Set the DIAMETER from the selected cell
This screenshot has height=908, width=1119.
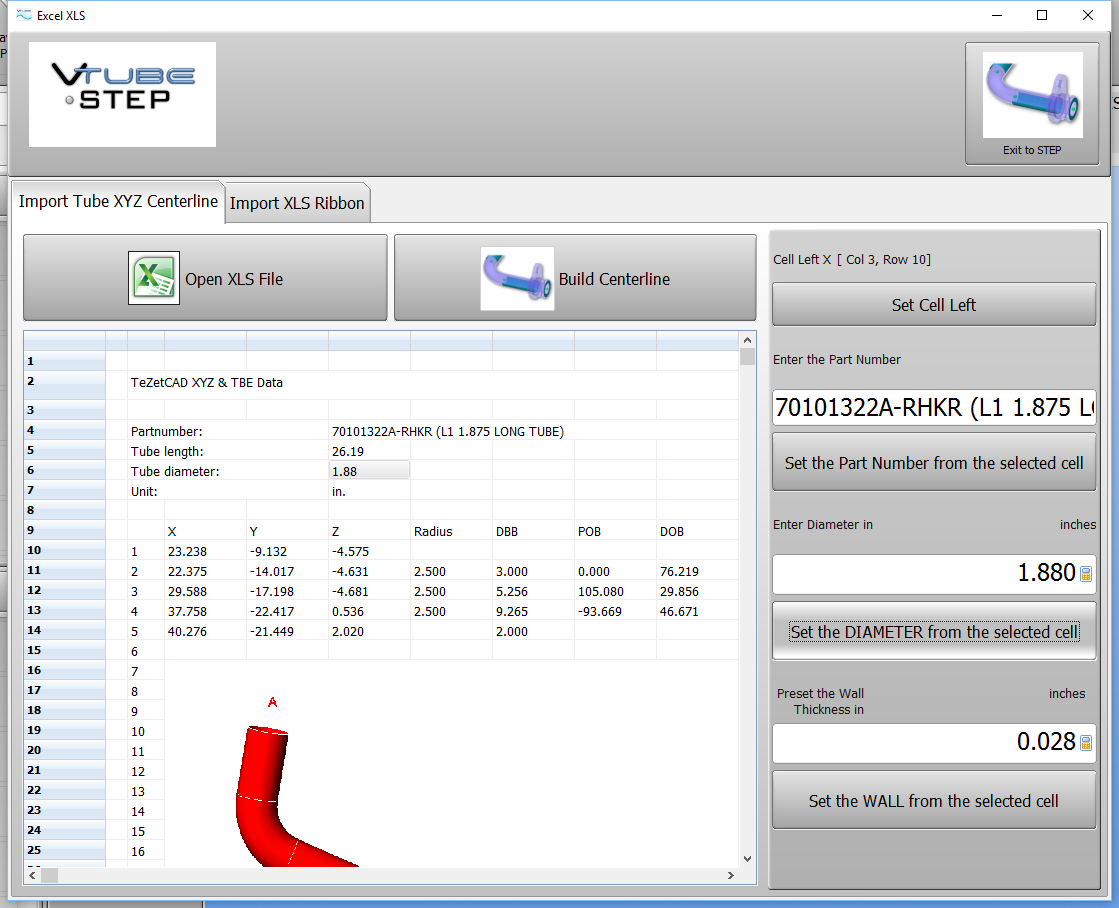coord(934,632)
